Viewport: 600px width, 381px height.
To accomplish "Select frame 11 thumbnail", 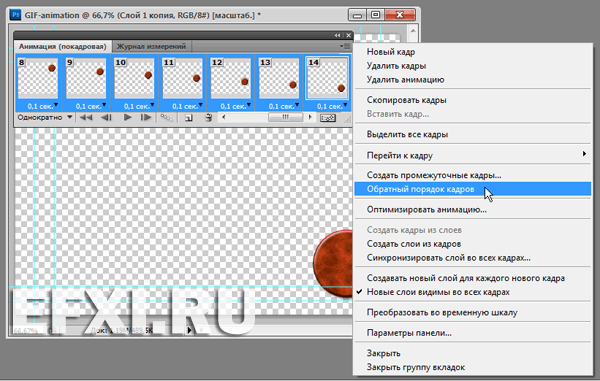I will 183,78.
